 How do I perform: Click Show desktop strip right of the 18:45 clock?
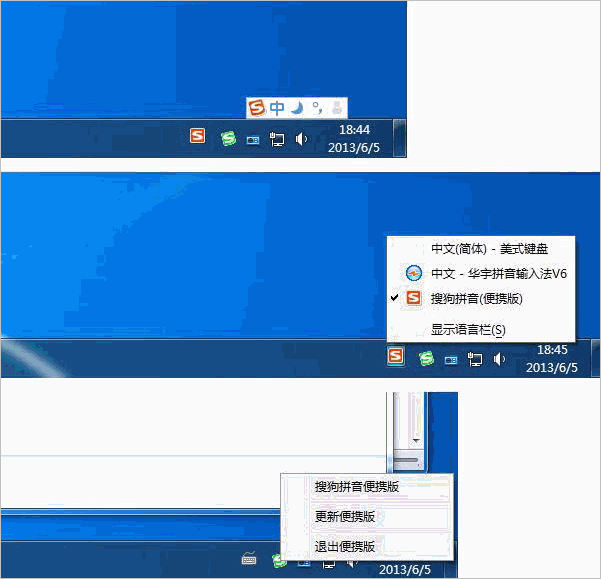[x=595, y=358]
